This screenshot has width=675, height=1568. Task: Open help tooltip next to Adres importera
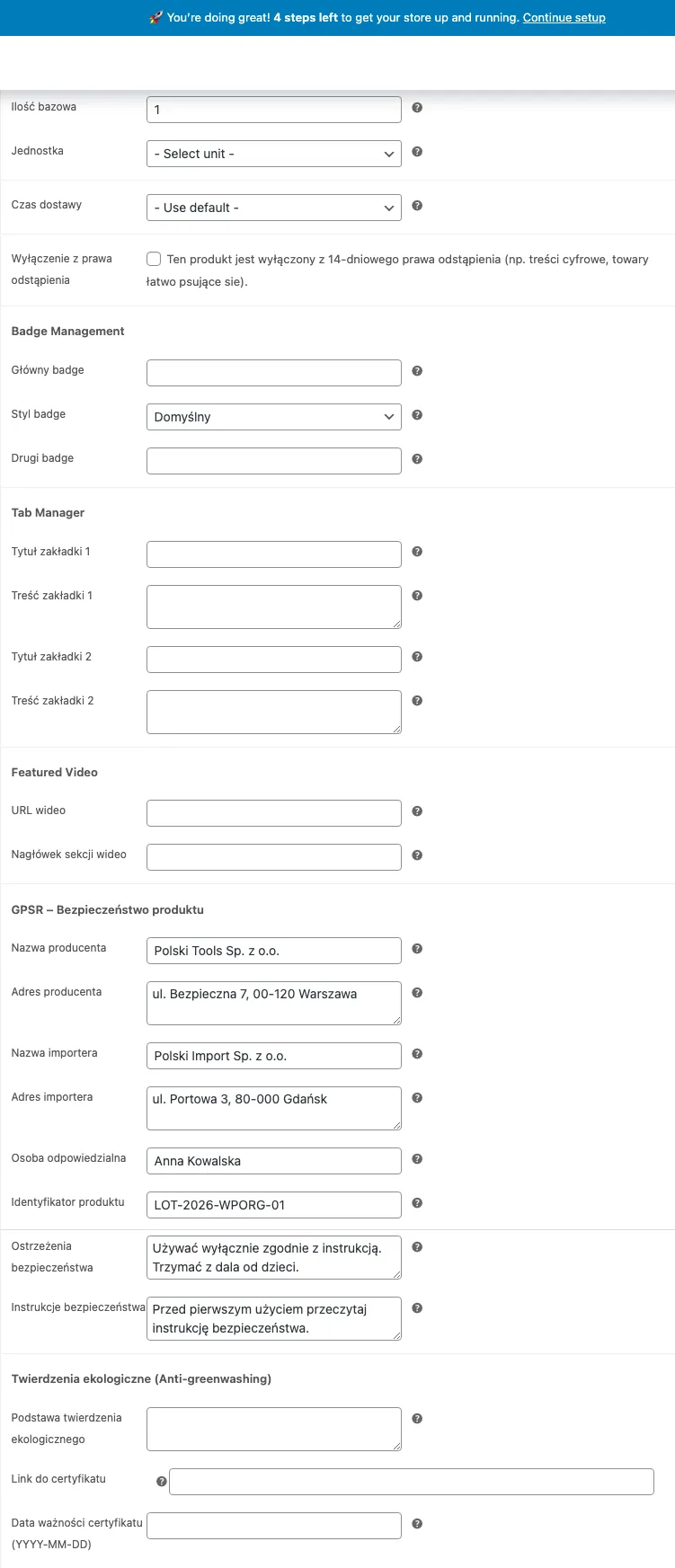click(x=416, y=1096)
